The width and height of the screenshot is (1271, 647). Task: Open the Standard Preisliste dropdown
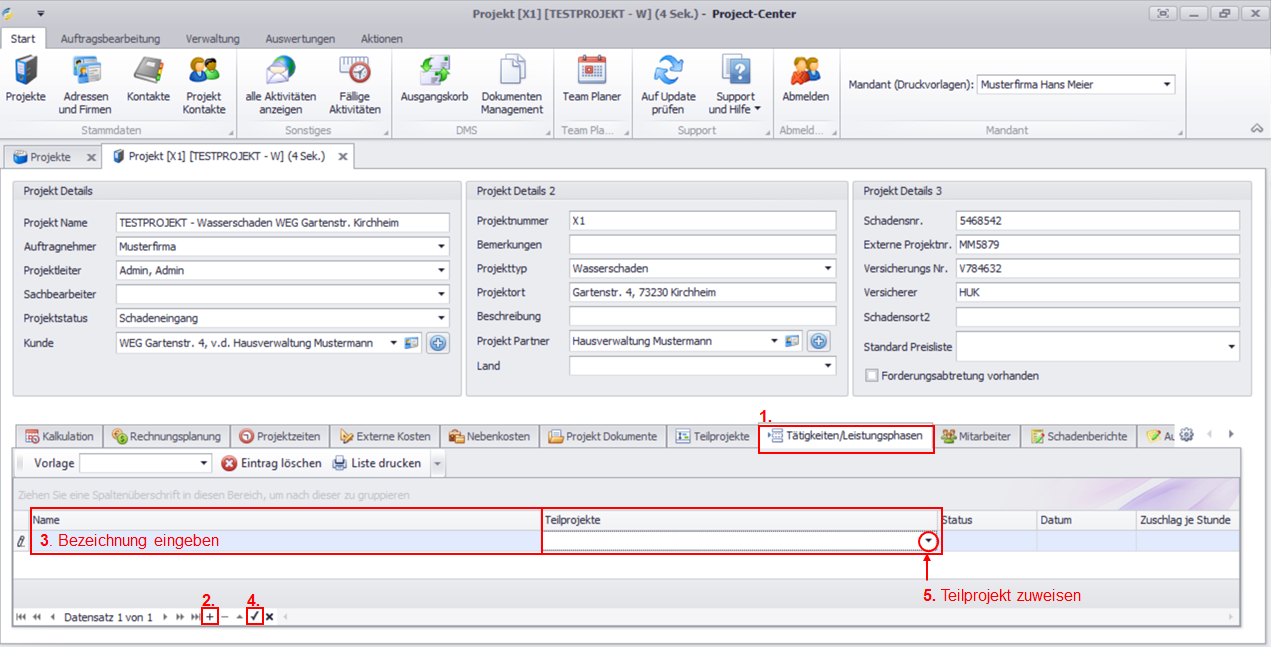coord(1230,347)
